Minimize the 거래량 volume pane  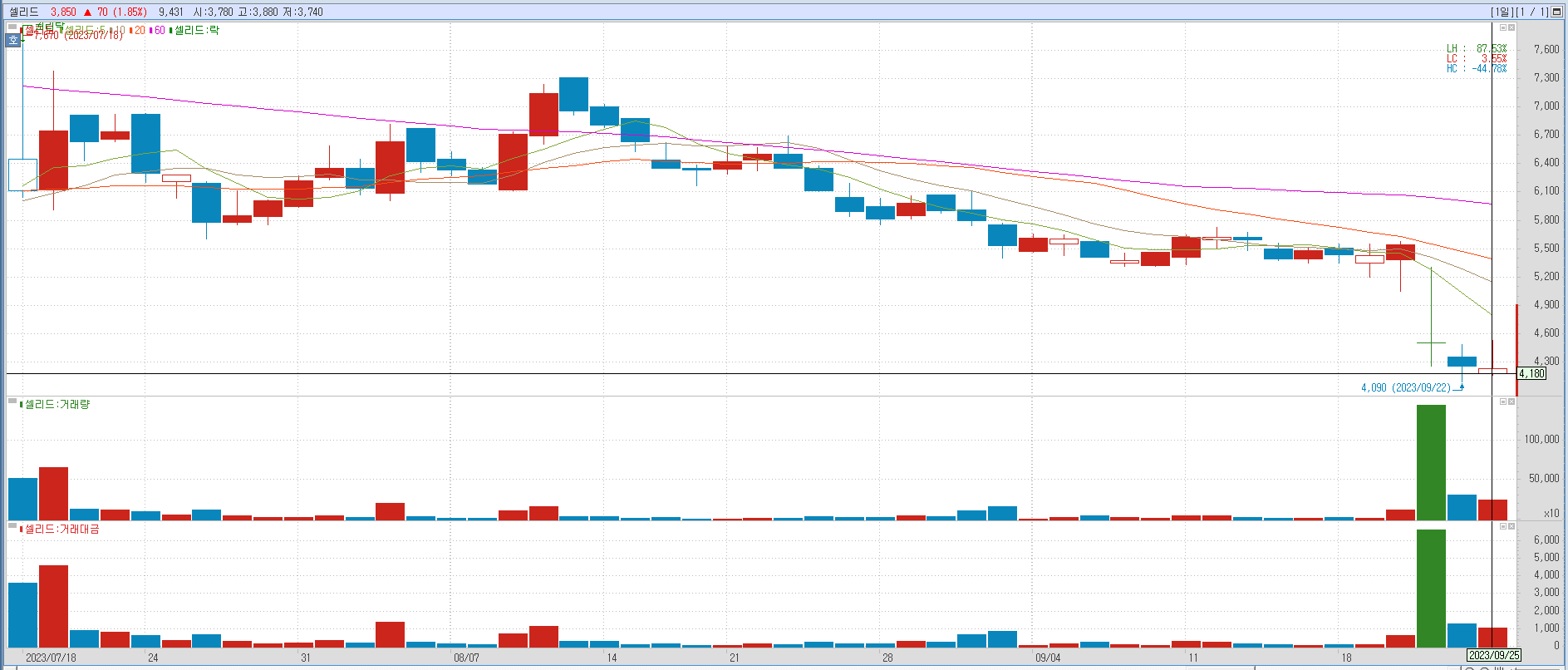pyautogui.click(x=1502, y=402)
